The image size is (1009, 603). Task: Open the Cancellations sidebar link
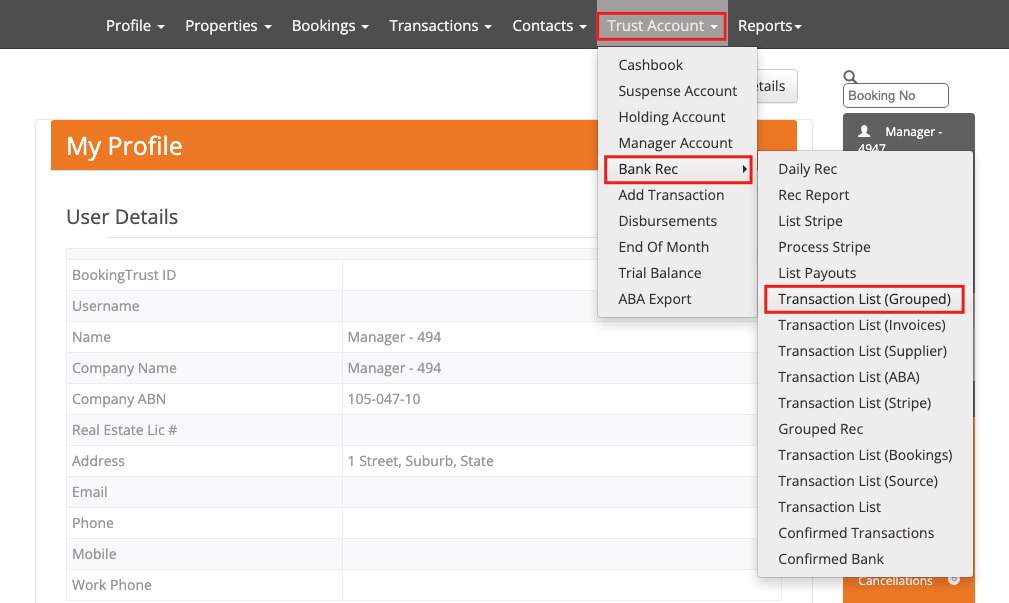coord(895,581)
